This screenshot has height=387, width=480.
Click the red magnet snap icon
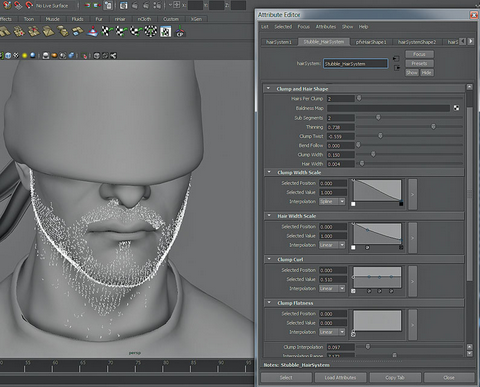coord(29,5)
